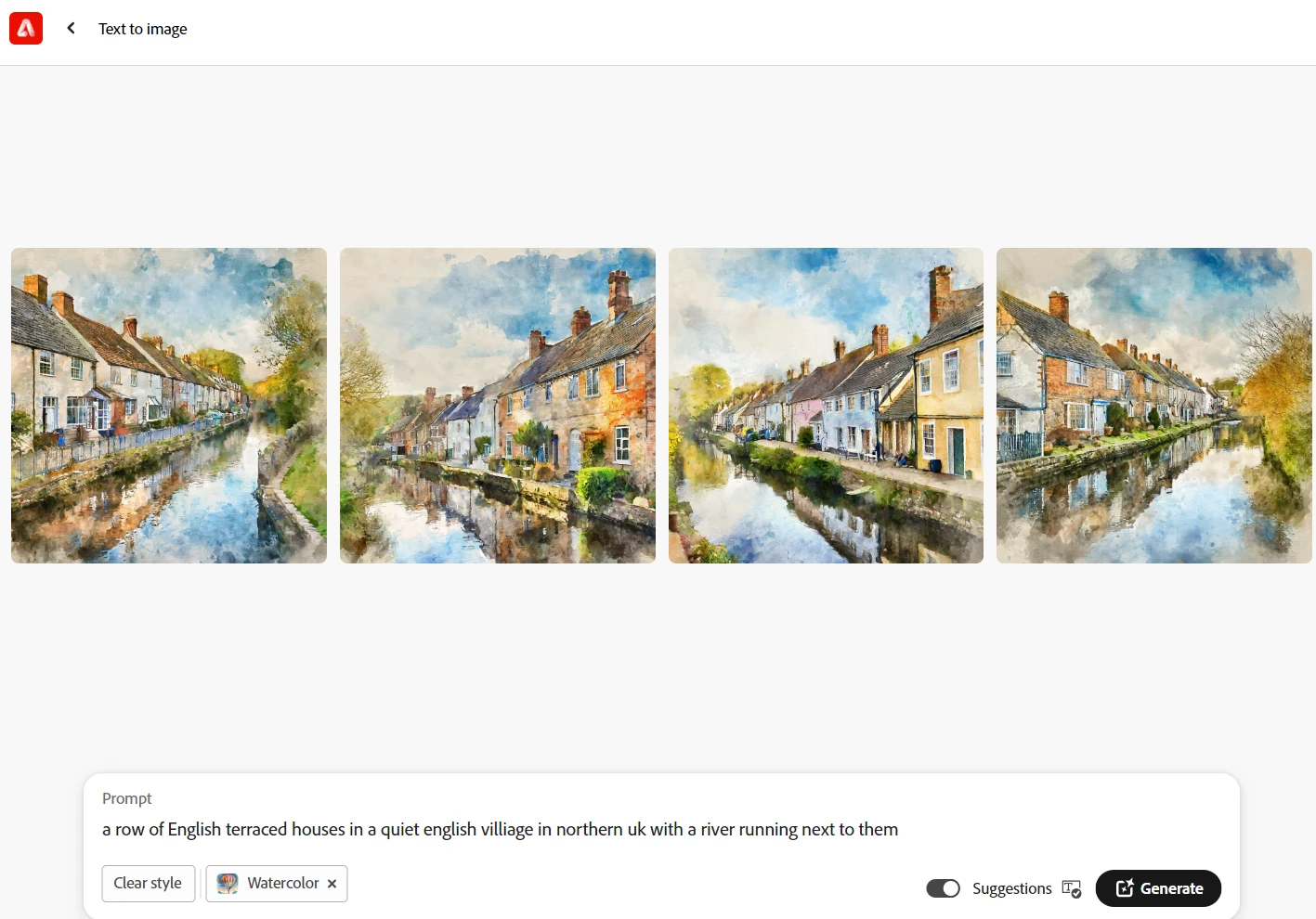Place cursor after "next to them" in prompt

click(x=900, y=830)
